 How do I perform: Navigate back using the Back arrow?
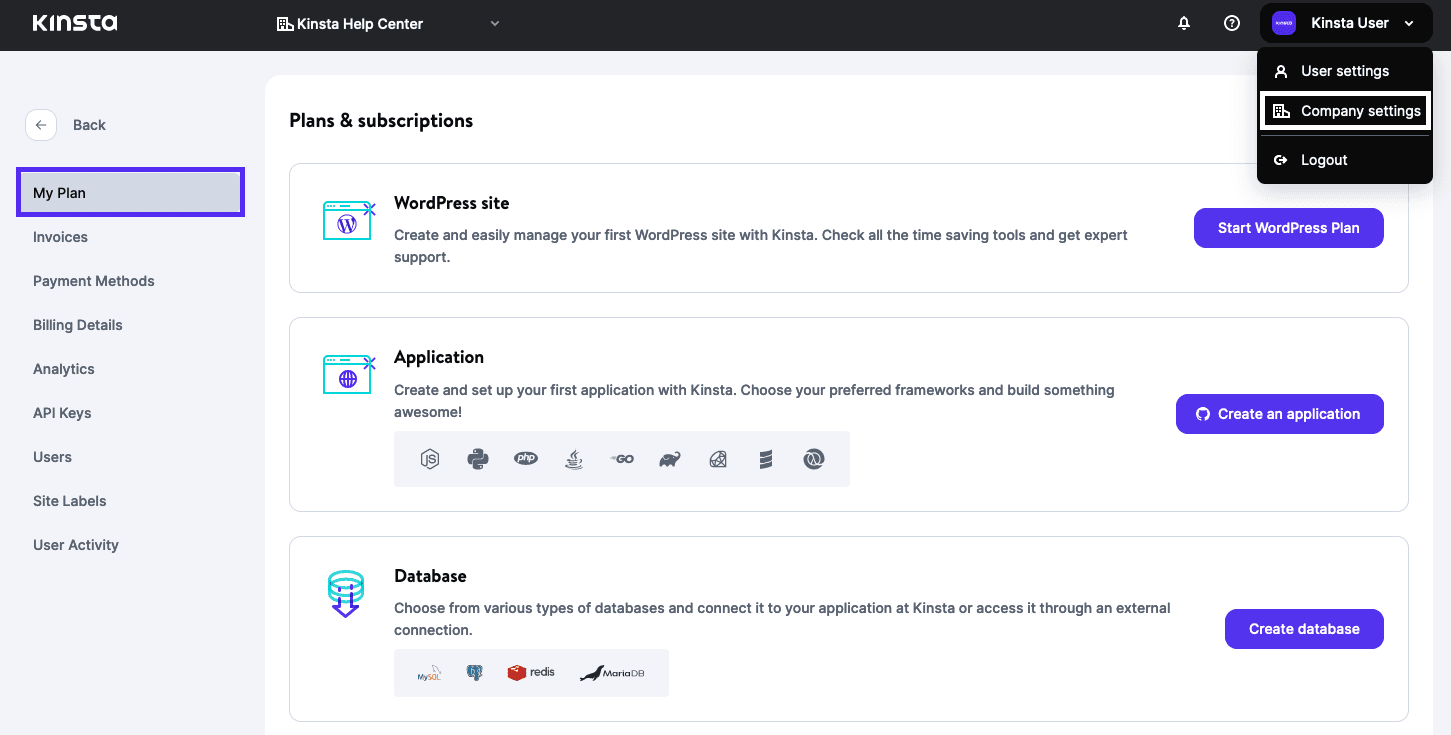pos(41,124)
